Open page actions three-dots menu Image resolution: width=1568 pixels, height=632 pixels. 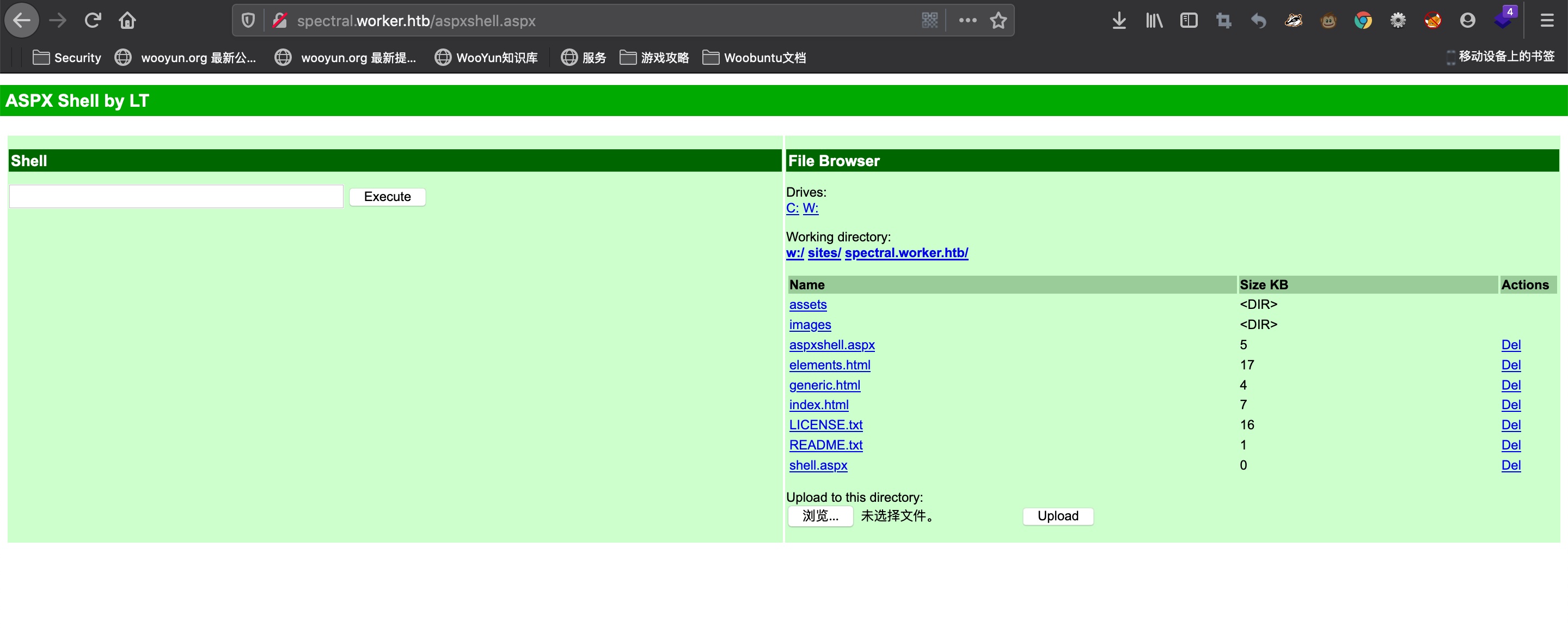[967, 21]
